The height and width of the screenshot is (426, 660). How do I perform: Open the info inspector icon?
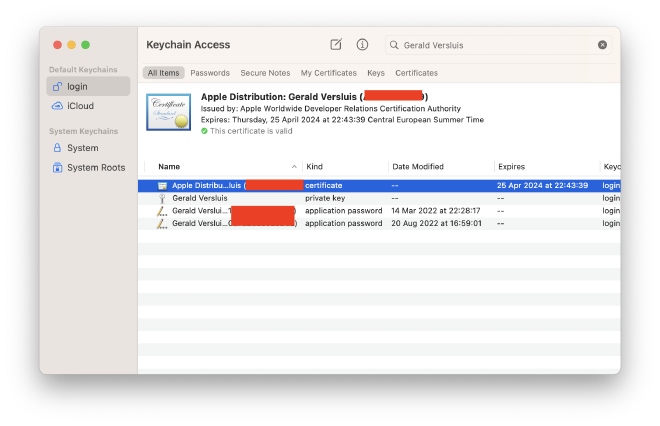(x=362, y=44)
